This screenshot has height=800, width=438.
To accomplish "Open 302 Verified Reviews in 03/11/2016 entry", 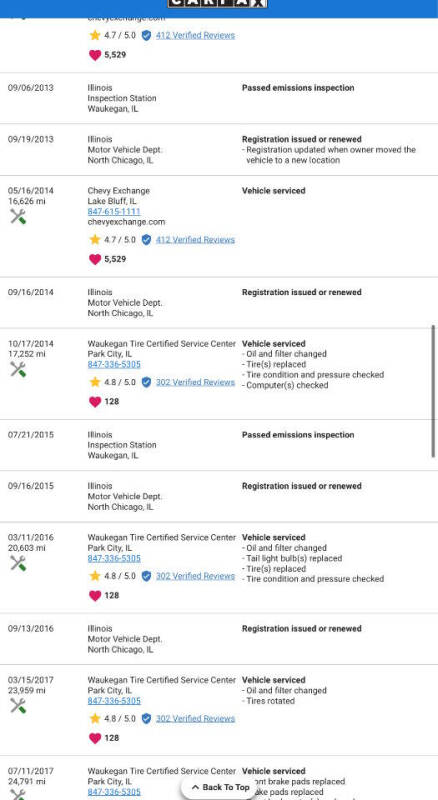I will tap(196, 576).
